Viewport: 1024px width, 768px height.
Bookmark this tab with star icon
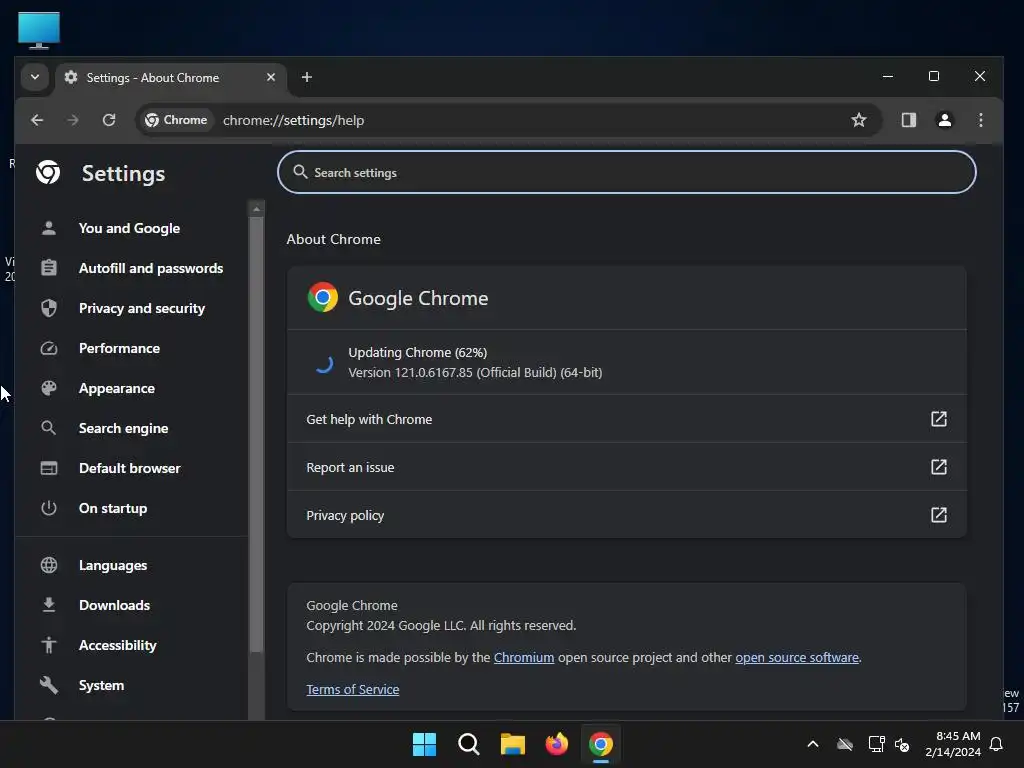coord(859,120)
